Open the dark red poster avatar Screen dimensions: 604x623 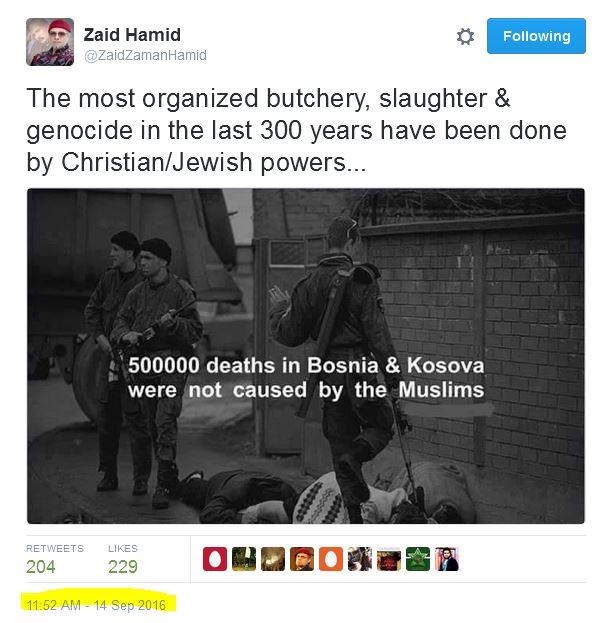pos(389,559)
